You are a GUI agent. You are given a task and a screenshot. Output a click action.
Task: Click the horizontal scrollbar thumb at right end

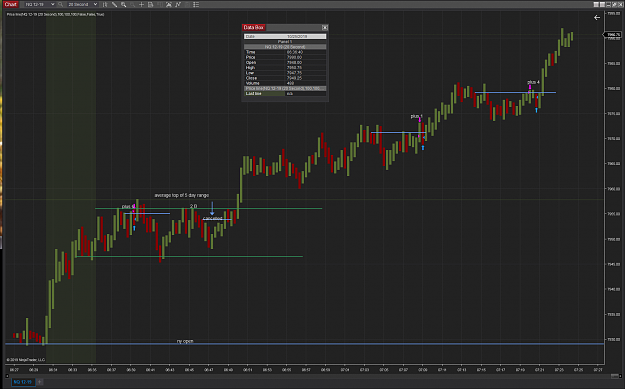614,375
